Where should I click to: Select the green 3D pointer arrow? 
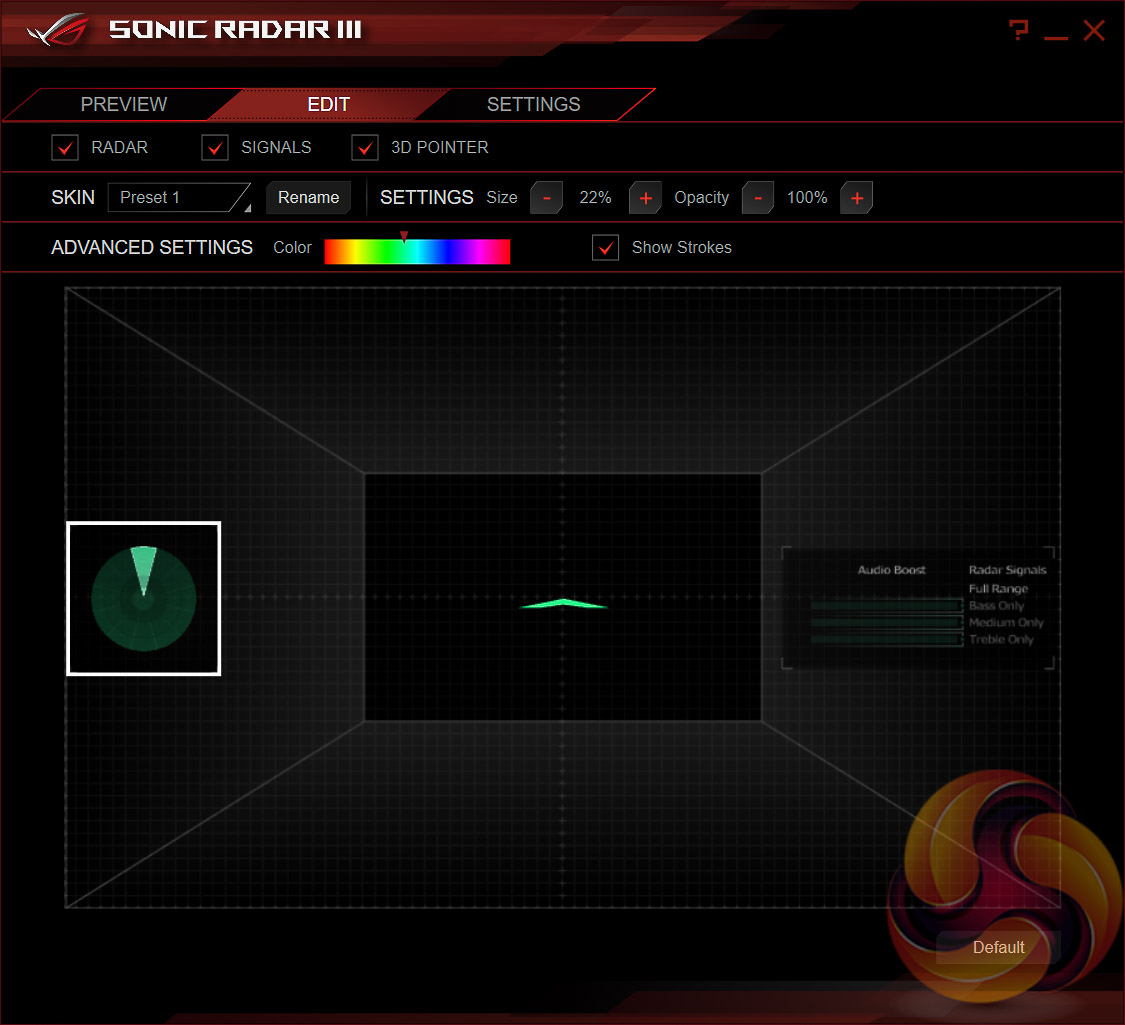click(564, 603)
